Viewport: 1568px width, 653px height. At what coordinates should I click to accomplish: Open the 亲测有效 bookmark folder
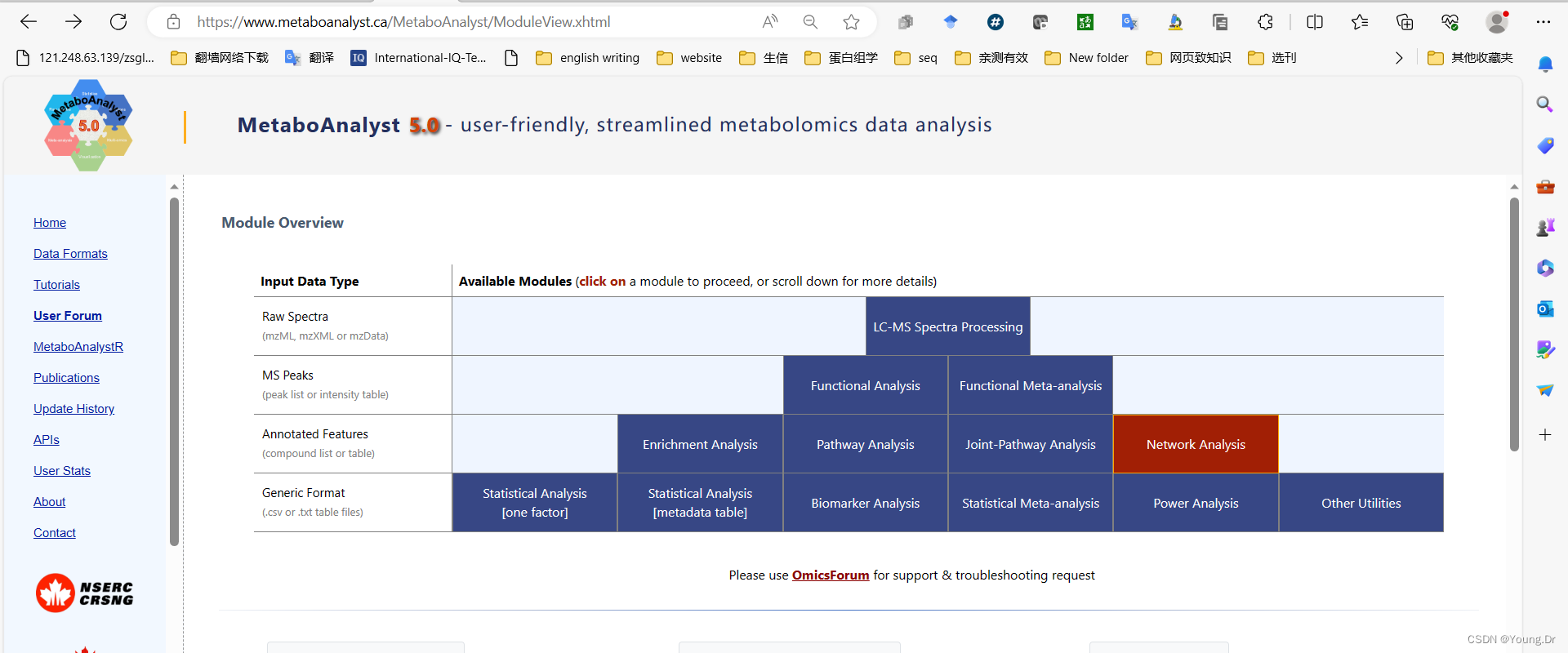point(991,58)
